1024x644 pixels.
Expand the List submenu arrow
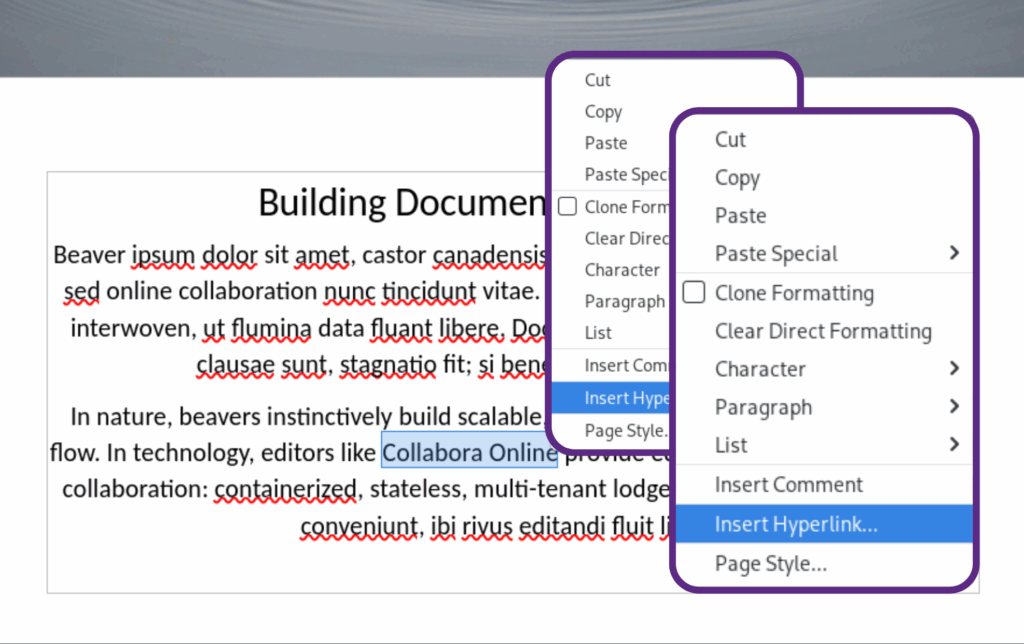[x=954, y=445]
